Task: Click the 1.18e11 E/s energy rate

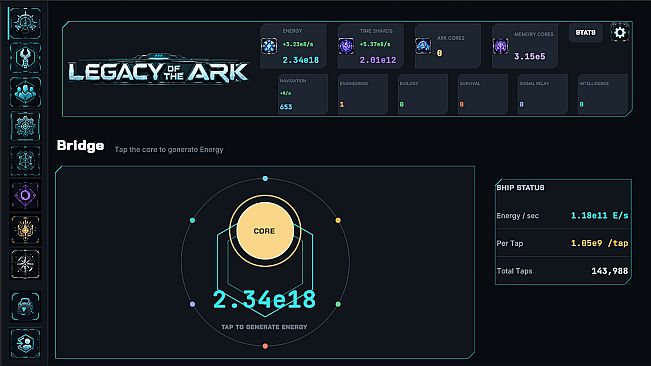Action: tap(600, 215)
